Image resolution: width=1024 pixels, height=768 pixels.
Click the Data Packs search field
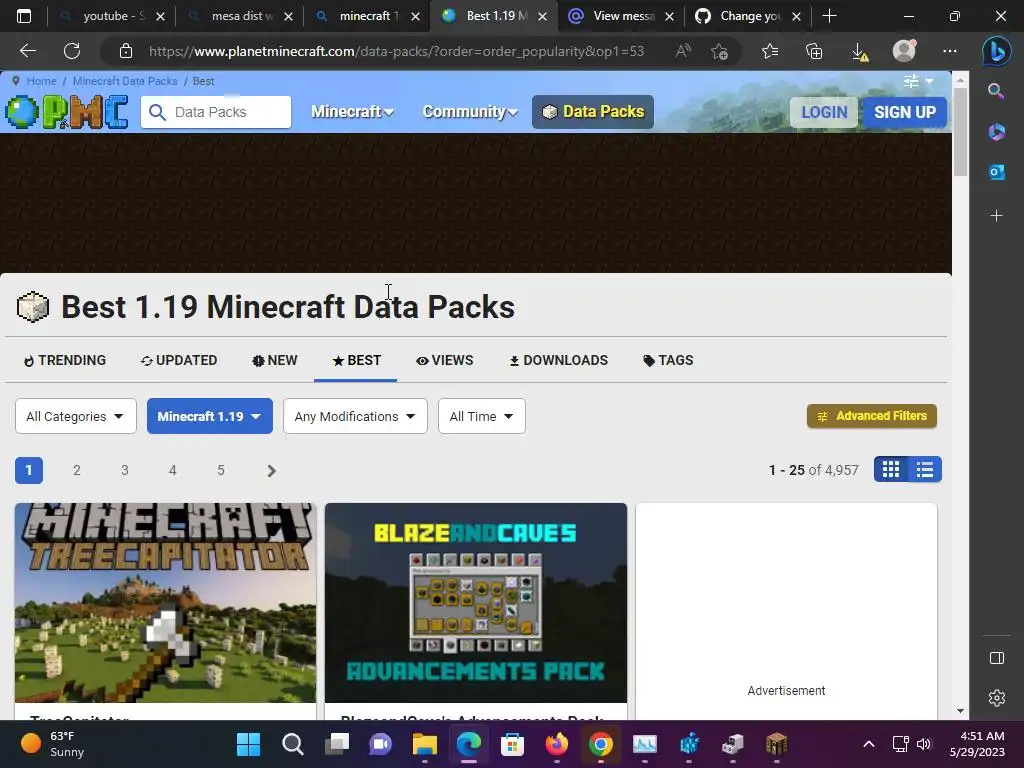tap(216, 112)
